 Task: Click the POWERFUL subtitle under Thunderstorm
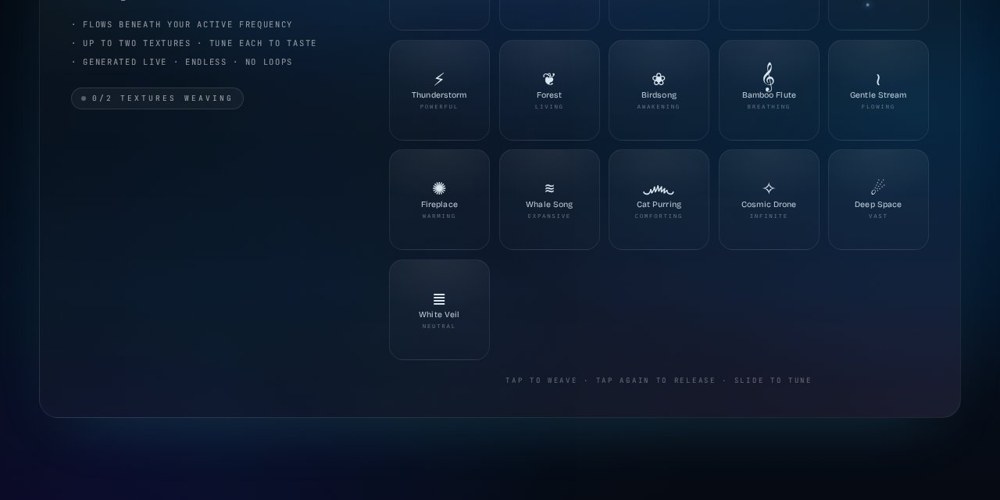(x=439, y=107)
